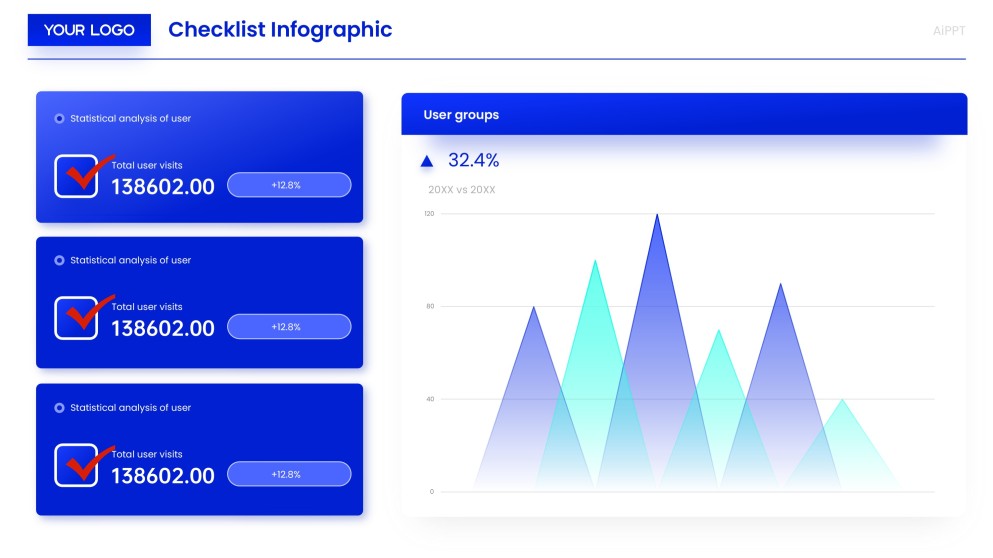This screenshot has height=558, width=993.
Task: Click the +12.8% pill in the bottom card
Action: [289, 474]
